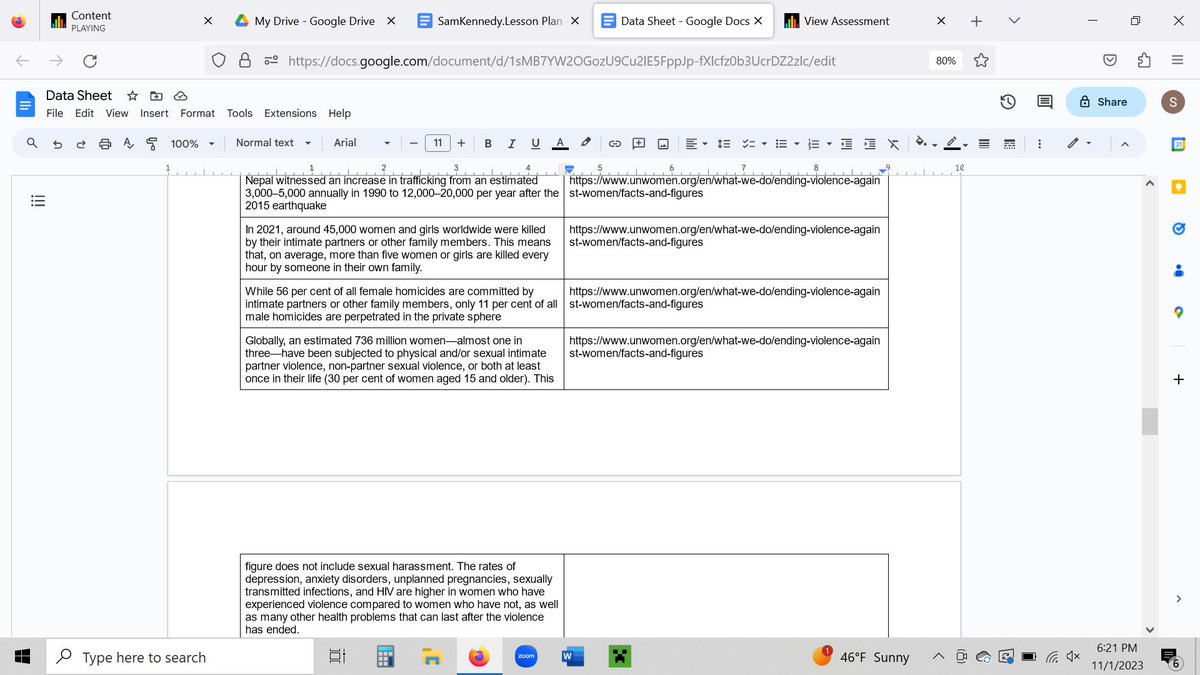Open the highlight color picker
Viewport: 1200px width, 675px height.
(x=586, y=143)
